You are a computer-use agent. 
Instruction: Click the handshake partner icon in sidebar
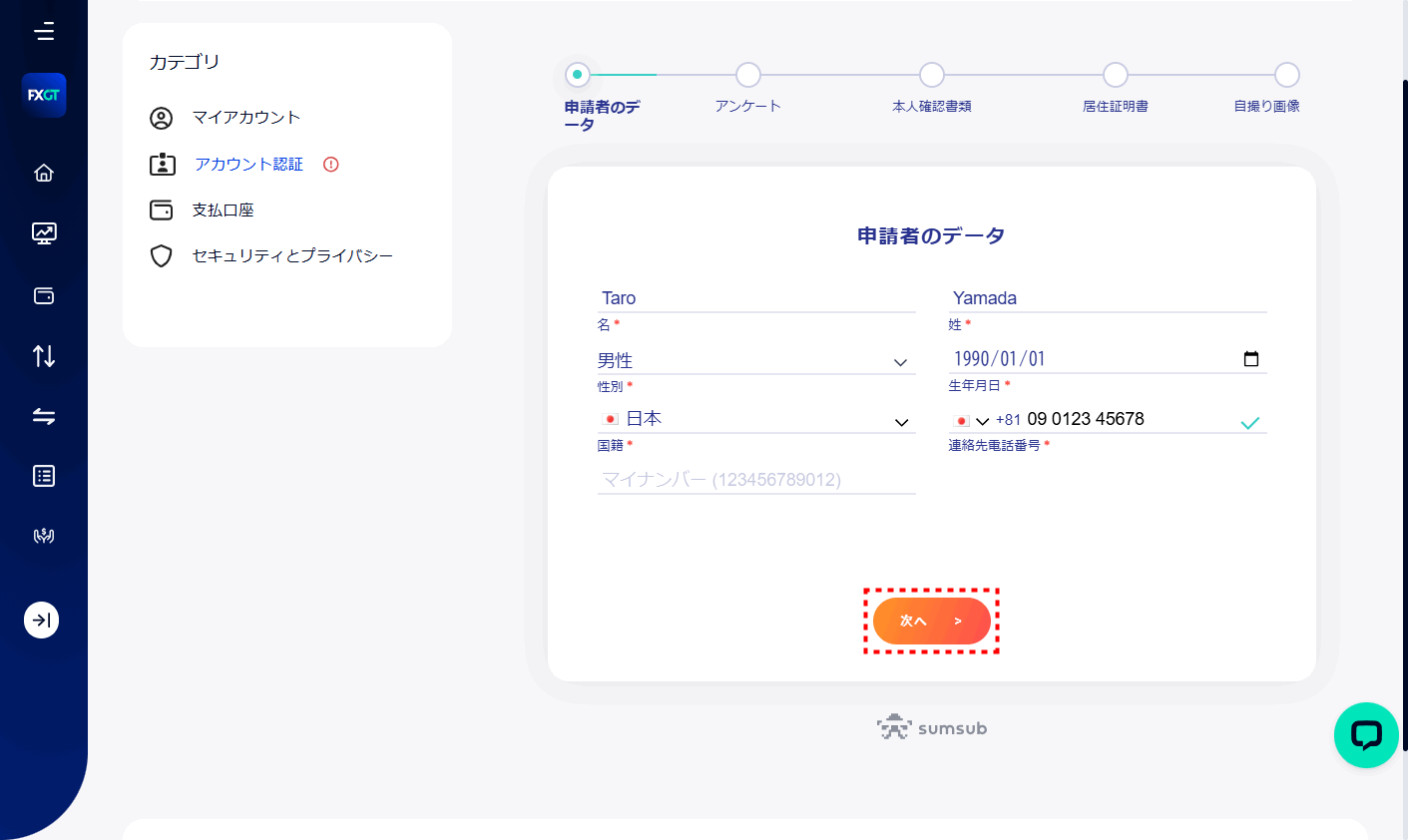pyautogui.click(x=44, y=536)
